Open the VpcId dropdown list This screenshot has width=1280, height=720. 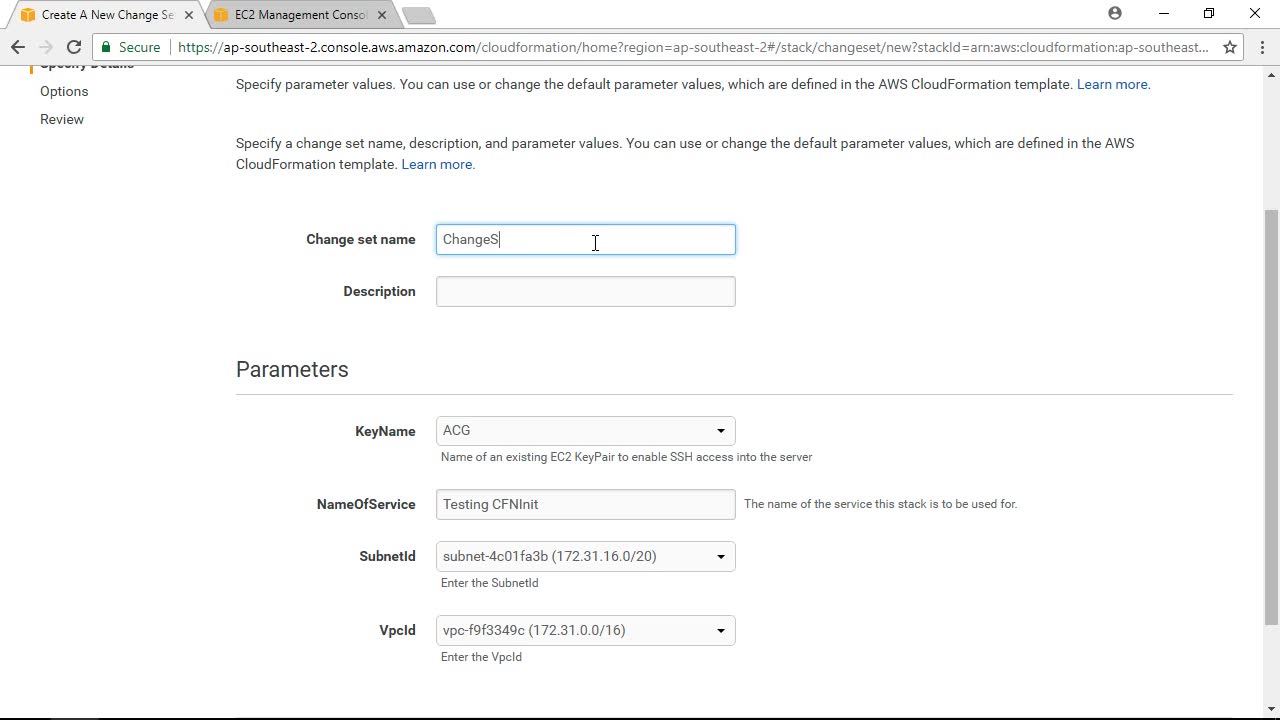585,631
